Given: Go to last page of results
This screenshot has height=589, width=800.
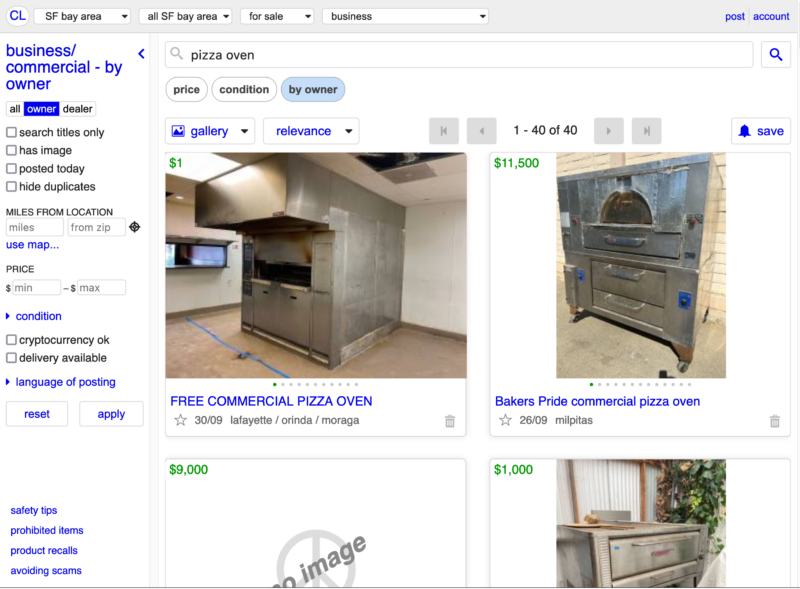Looking at the screenshot, I should (646, 131).
